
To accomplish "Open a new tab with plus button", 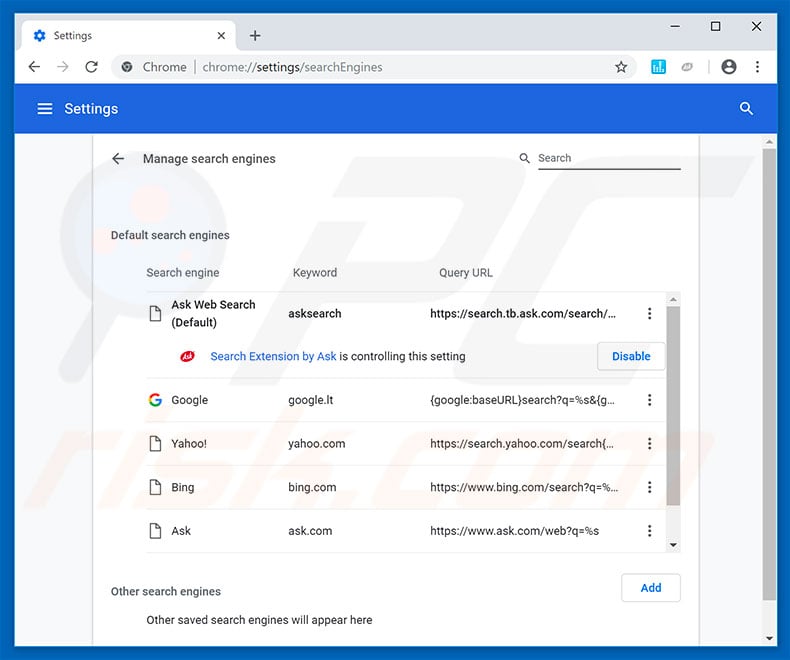I will [255, 35].
